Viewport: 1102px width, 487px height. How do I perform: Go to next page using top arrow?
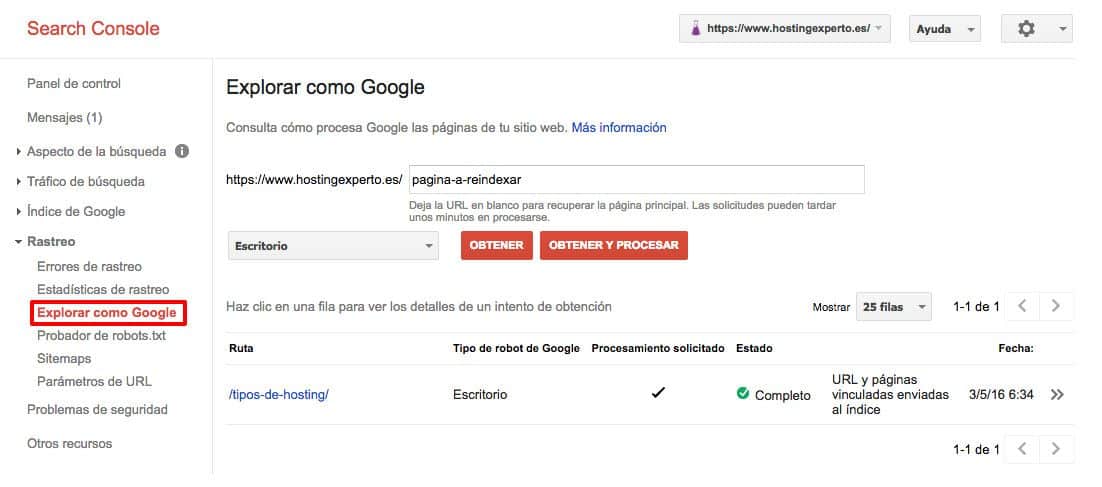tap(1056, 306)
